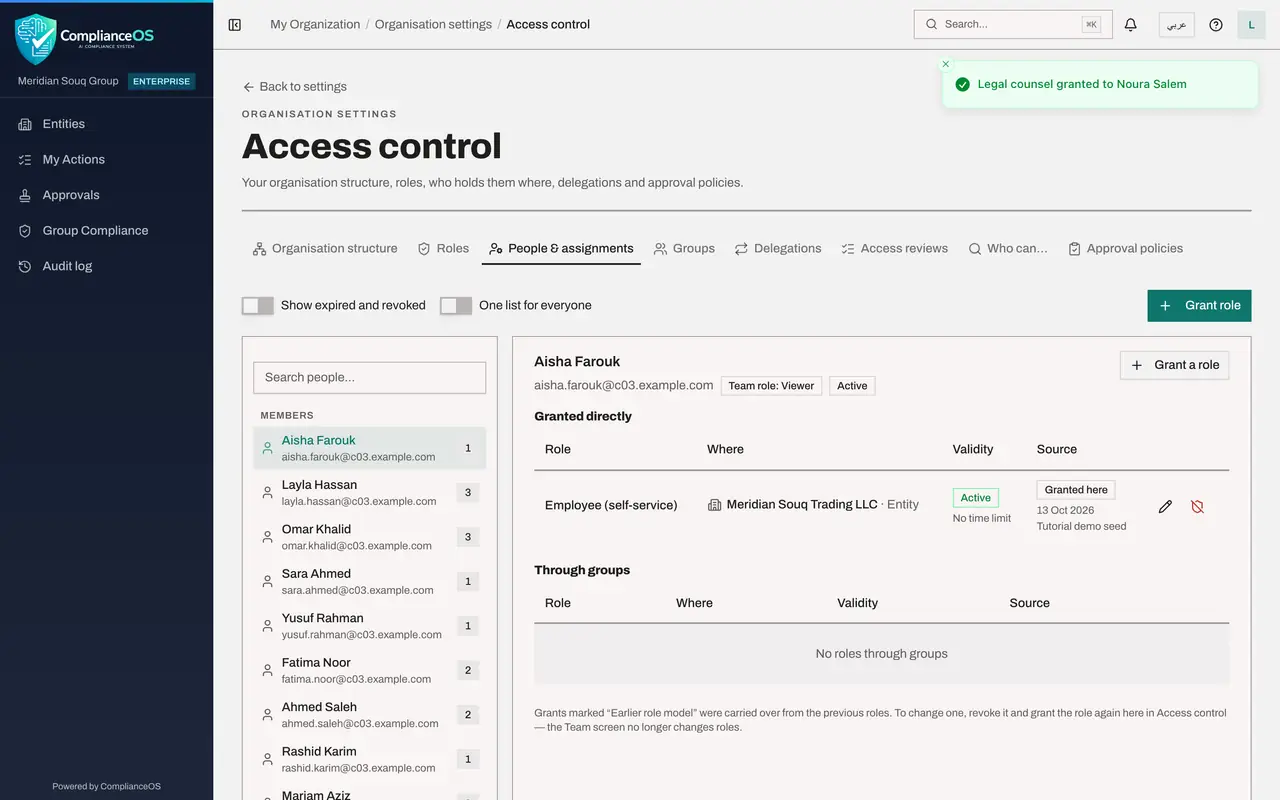The image size is (1280, 800).
Task: Switch language to Arabic
Action: (1177, 25)
